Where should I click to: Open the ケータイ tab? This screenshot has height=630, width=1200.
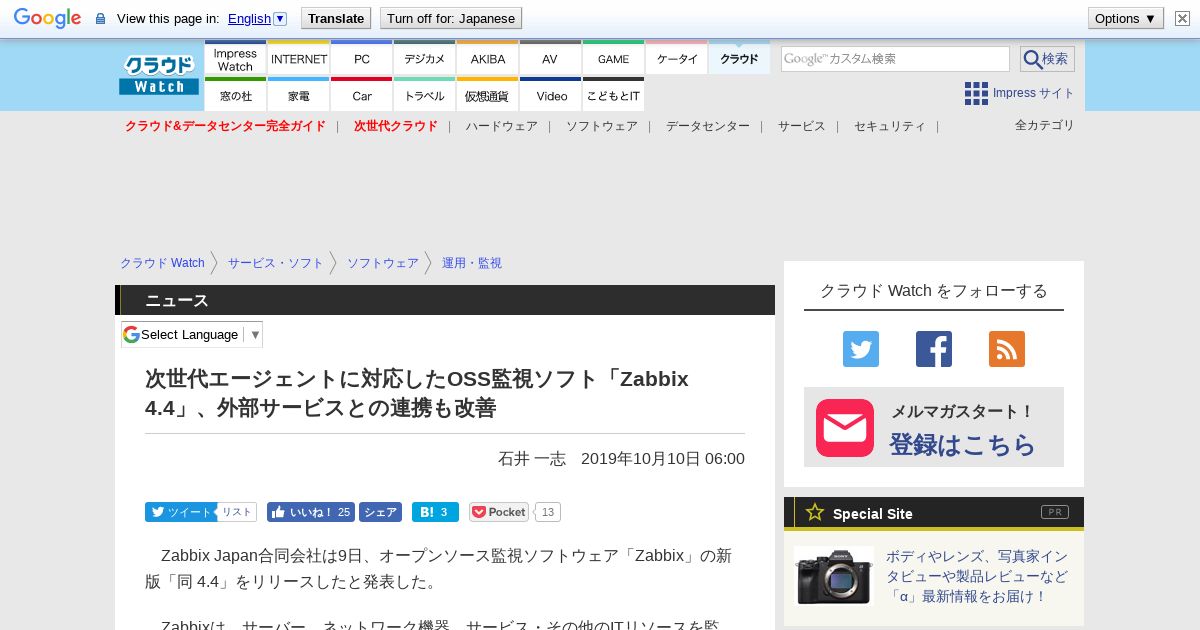(676, 59)
